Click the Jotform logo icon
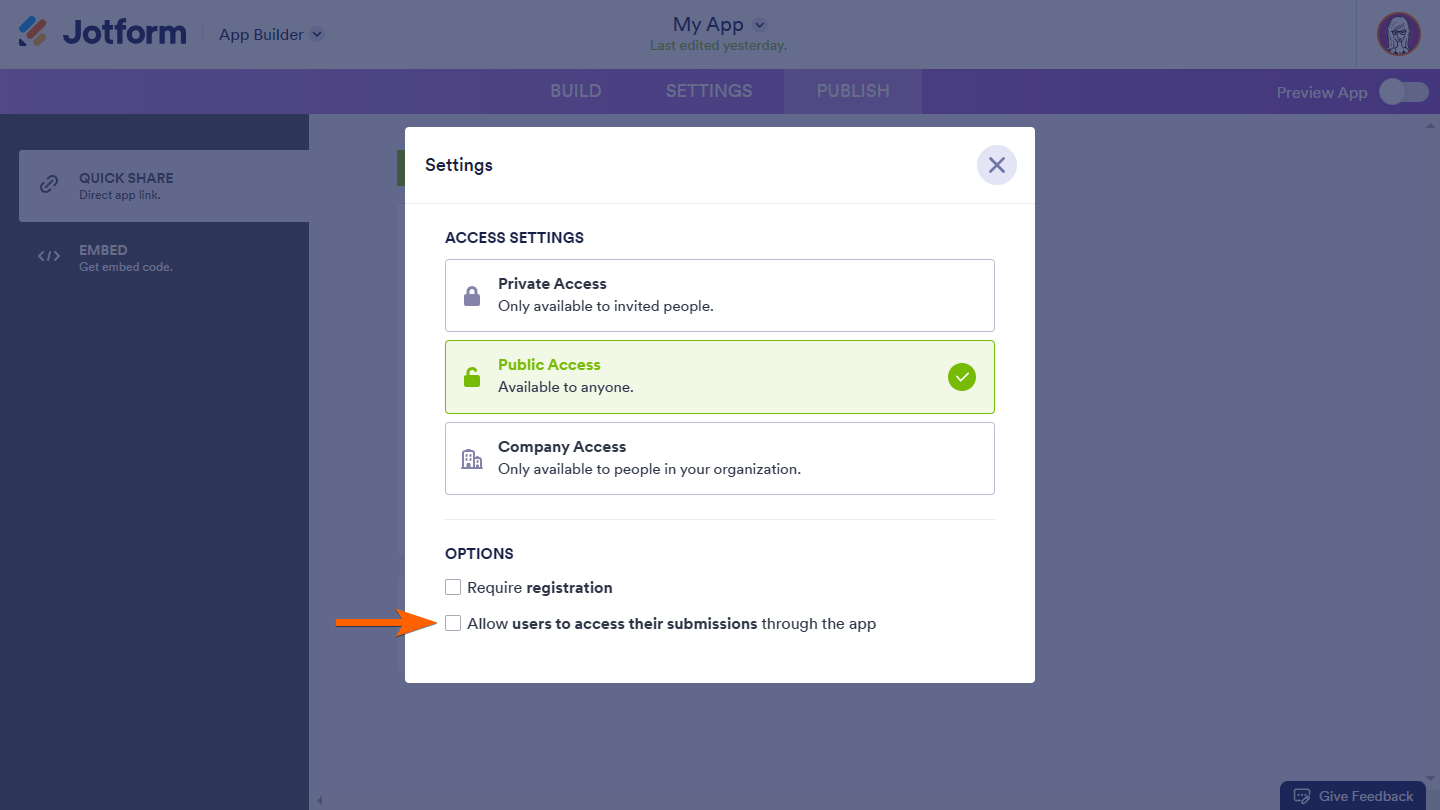 33,32
